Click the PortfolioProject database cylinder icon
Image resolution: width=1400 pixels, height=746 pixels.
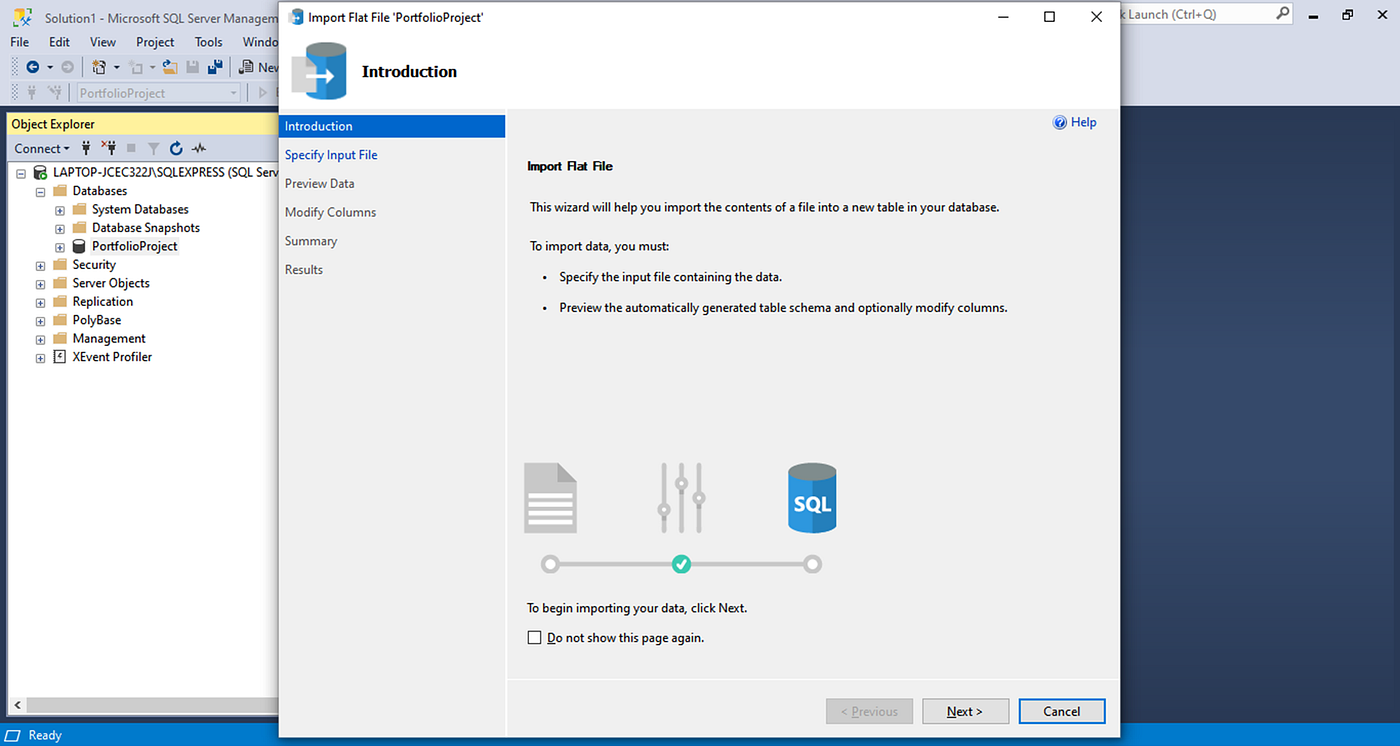[x=79, y=246]
